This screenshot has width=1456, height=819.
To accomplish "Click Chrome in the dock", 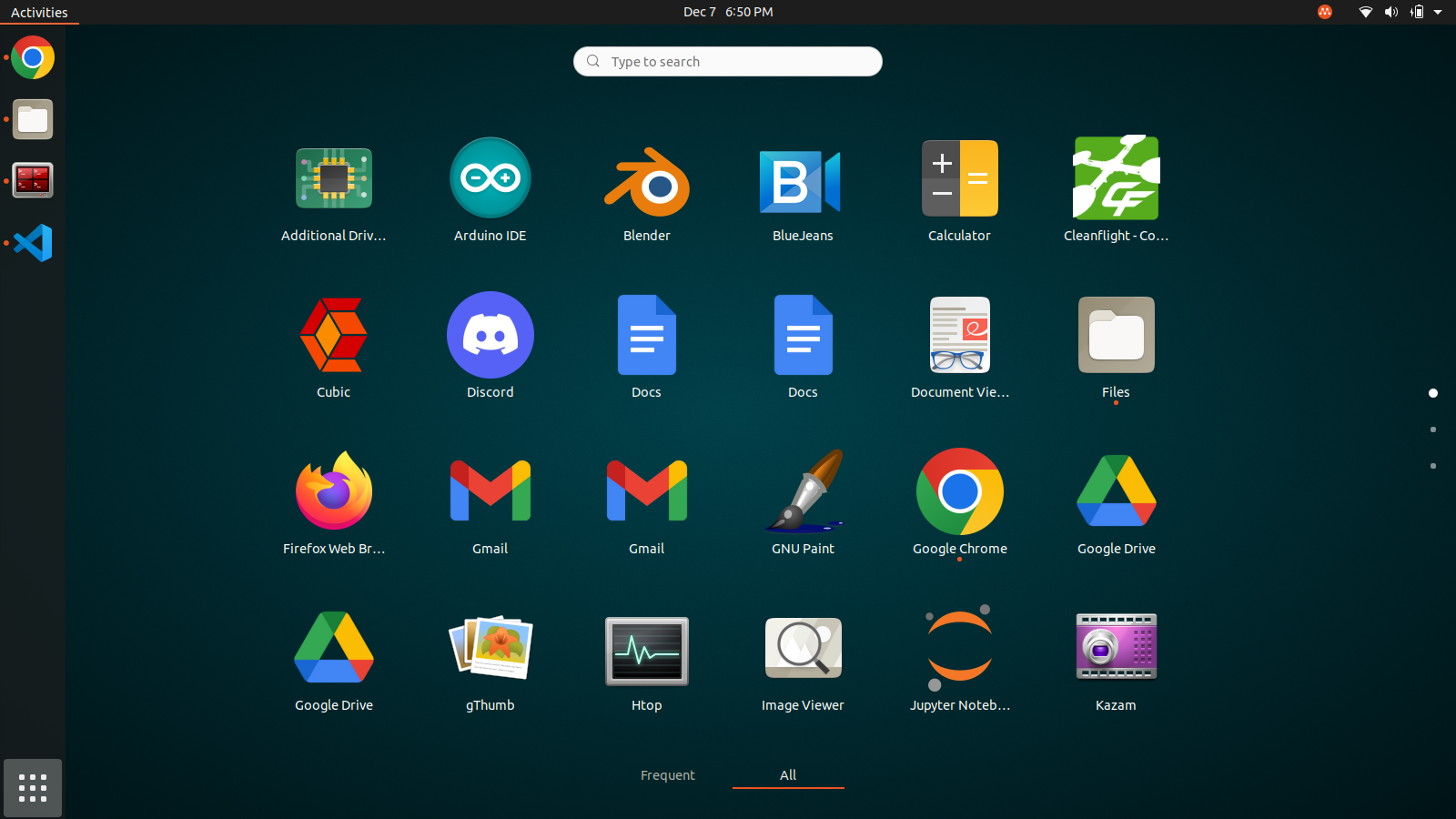I will [x=33, y=57].
